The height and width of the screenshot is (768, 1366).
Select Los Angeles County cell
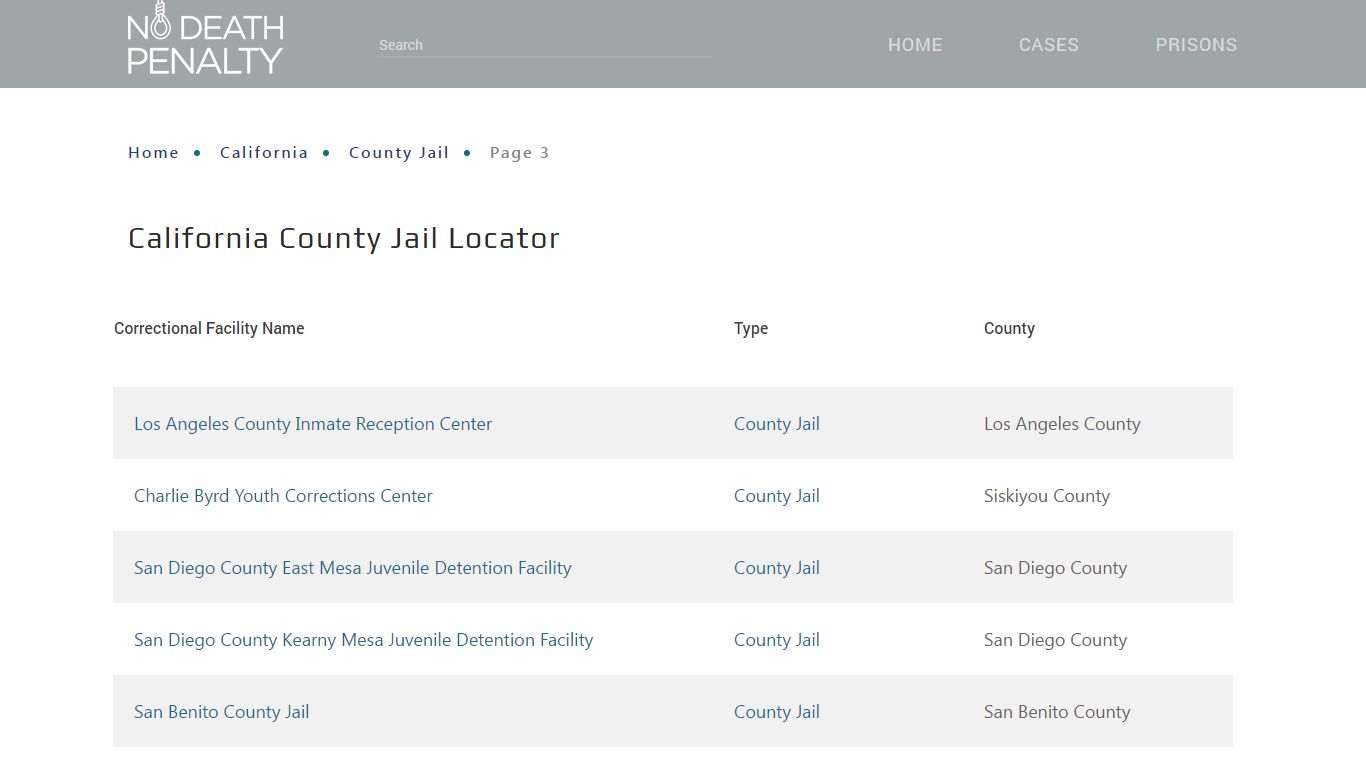[1062, 424]
